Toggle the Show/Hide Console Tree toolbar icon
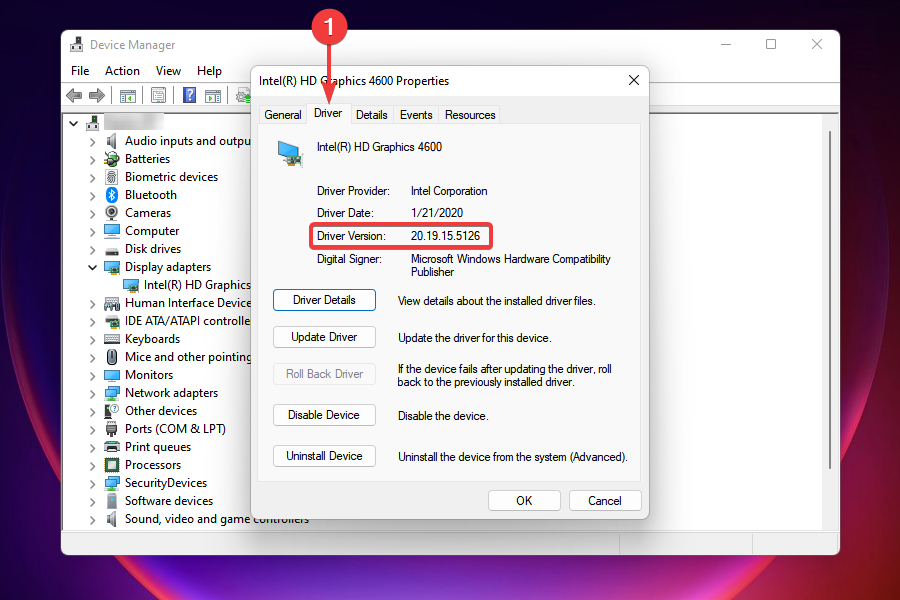 point(127,95)
